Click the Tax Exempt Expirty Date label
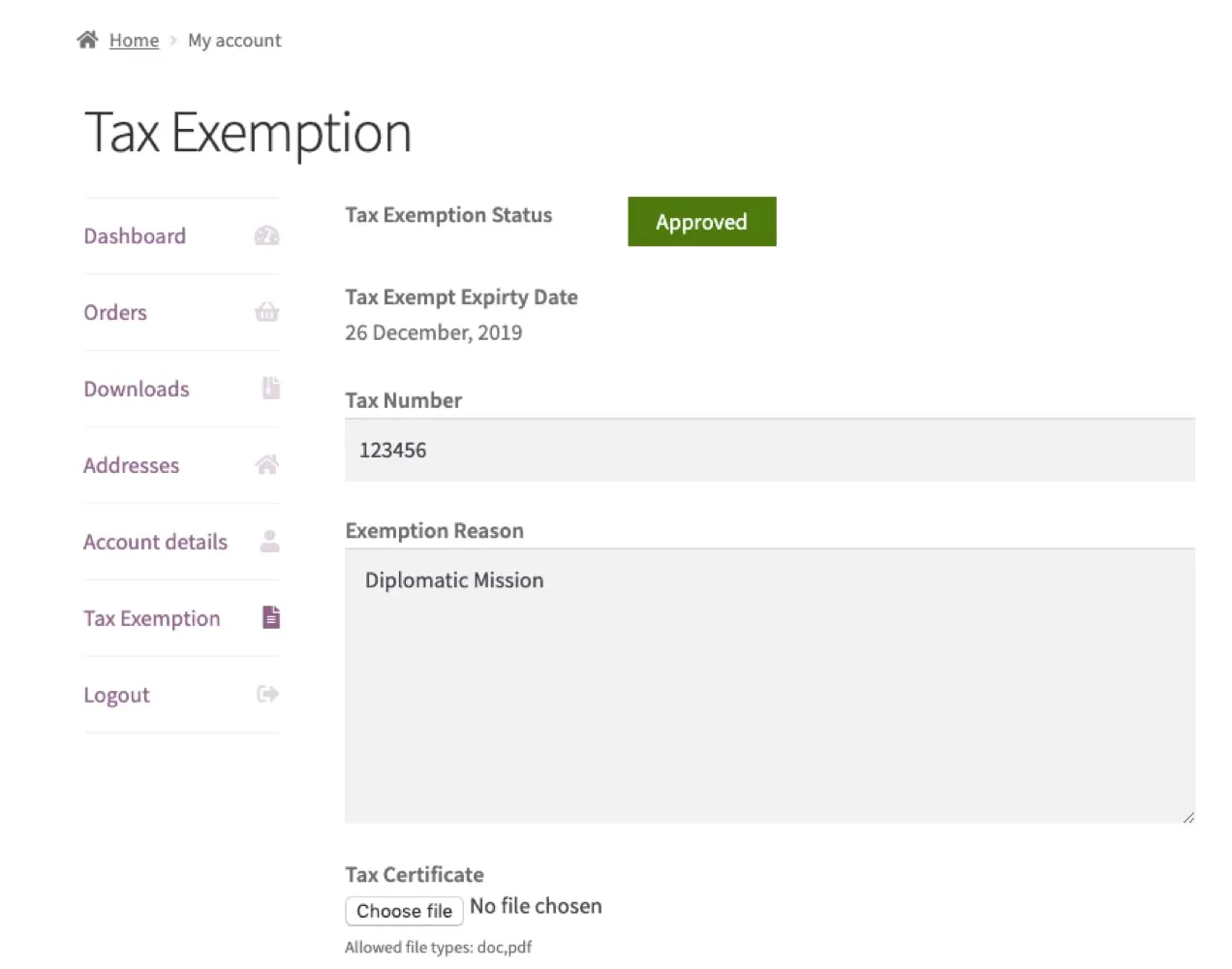Viewport: 1232px width, 969px height. click(x=461, y=297)
